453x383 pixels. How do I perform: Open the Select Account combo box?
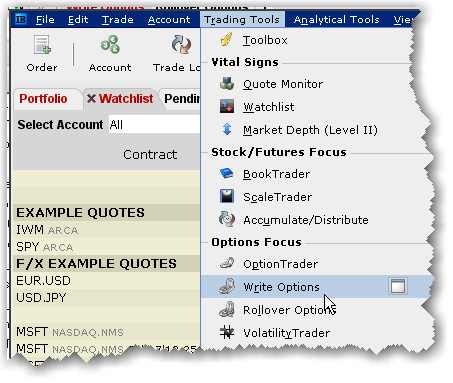pyautogui.click(x=154, y=125)
